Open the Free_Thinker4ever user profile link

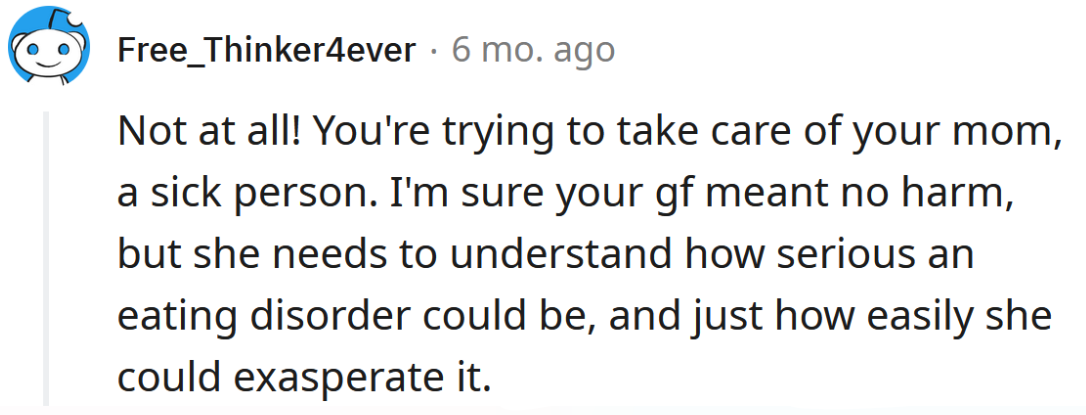click(x=266, y=49)
